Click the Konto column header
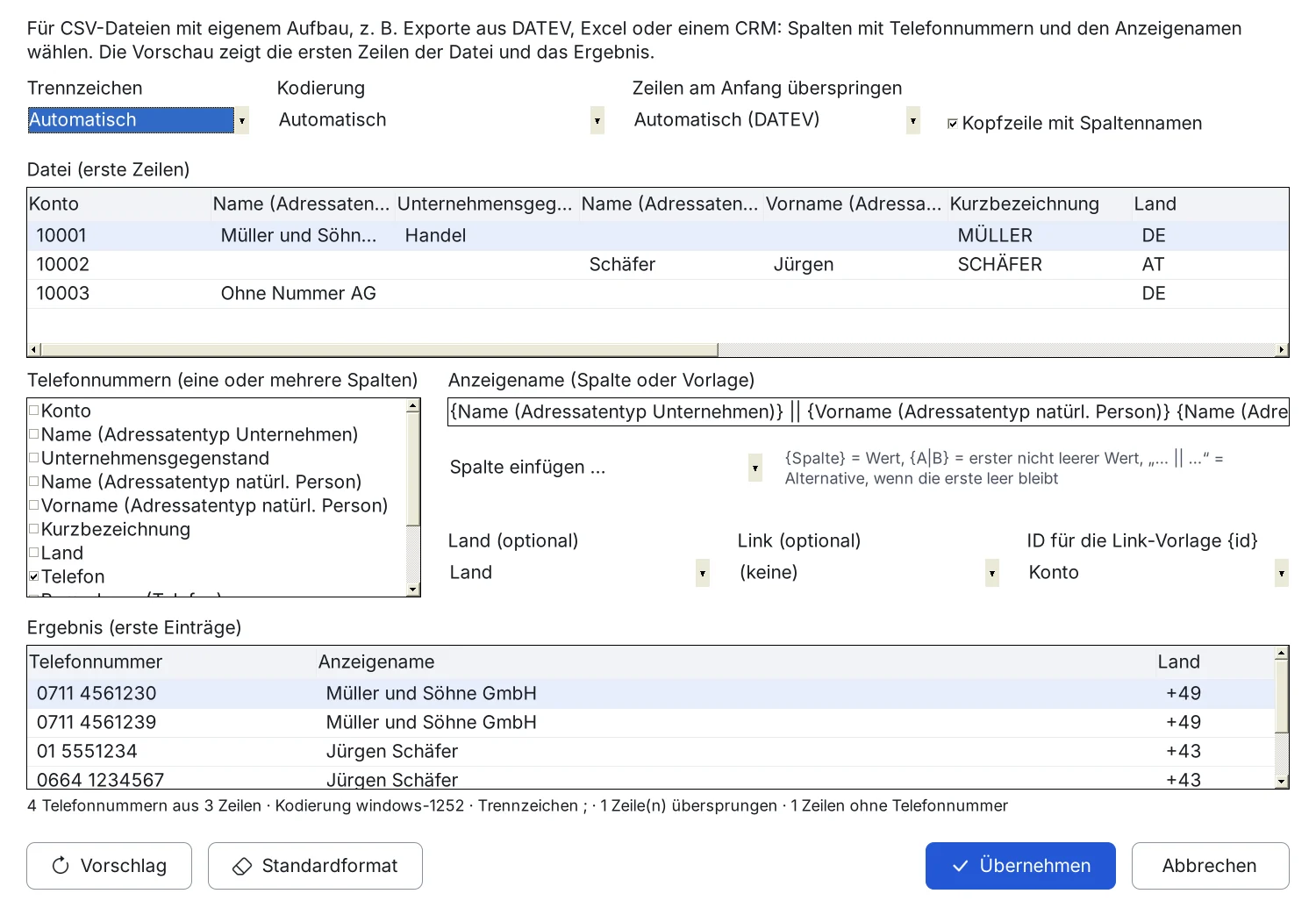 (x=119, y=204)
